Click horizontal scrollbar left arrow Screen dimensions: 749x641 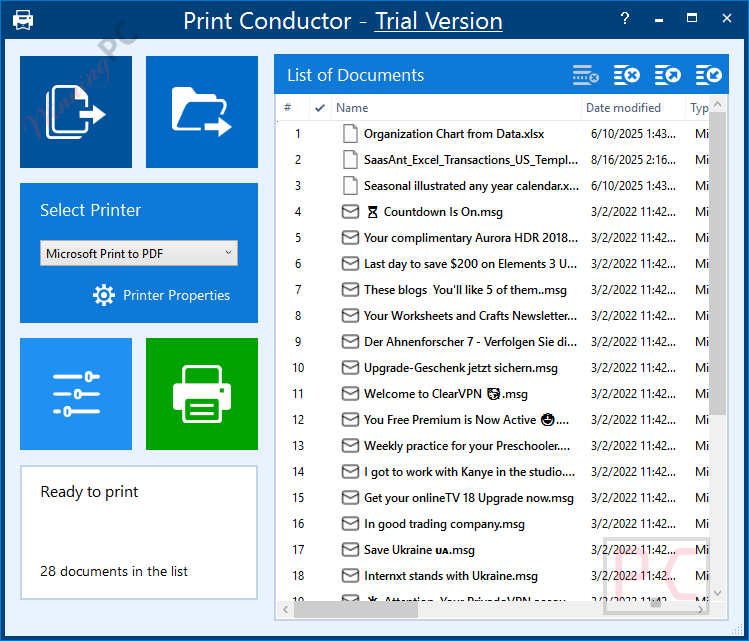point(286,609)
